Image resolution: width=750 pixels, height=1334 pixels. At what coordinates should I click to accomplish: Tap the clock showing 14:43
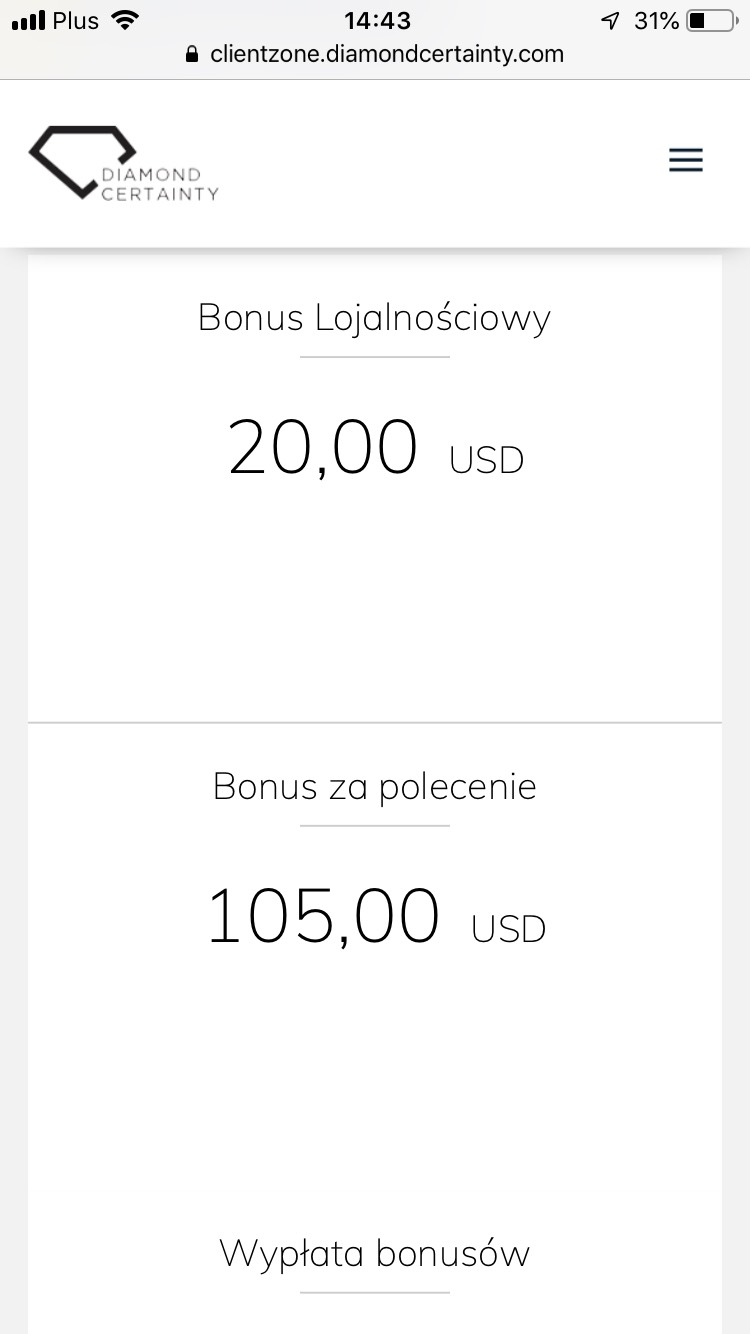pos(377,20)
